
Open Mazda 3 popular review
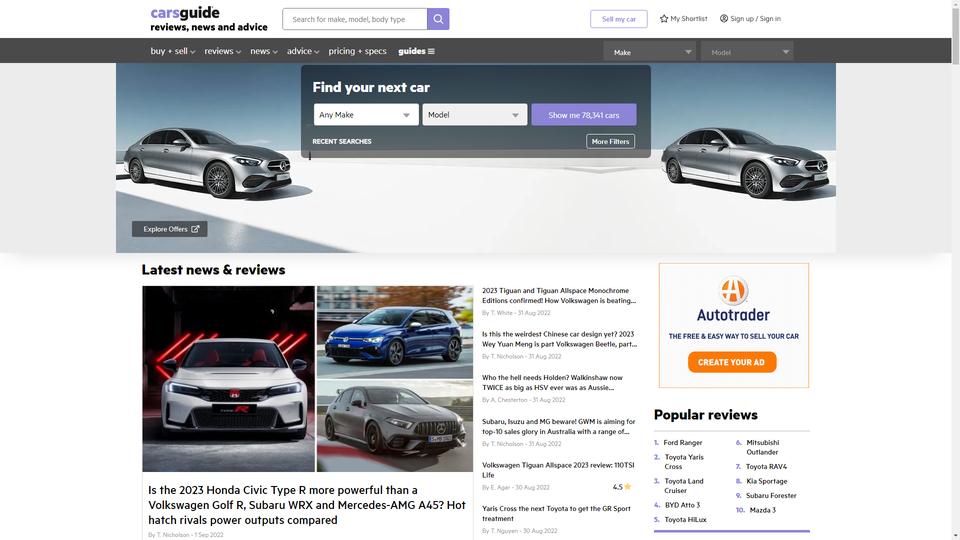pos(762,510)
